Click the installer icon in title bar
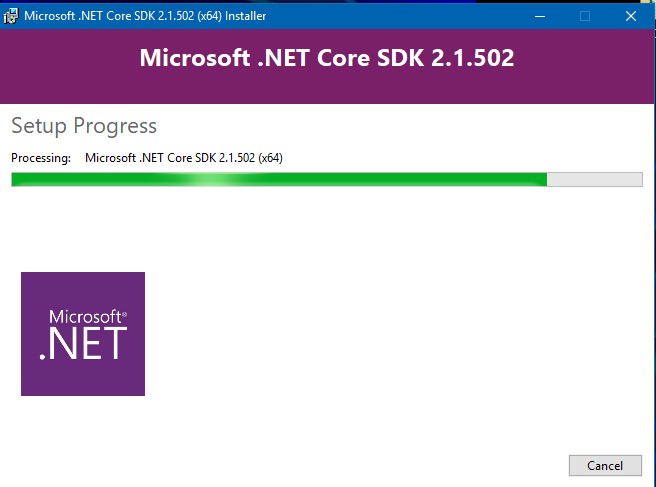The height and width of the screenshot is (487, 656). pos(11,16)
